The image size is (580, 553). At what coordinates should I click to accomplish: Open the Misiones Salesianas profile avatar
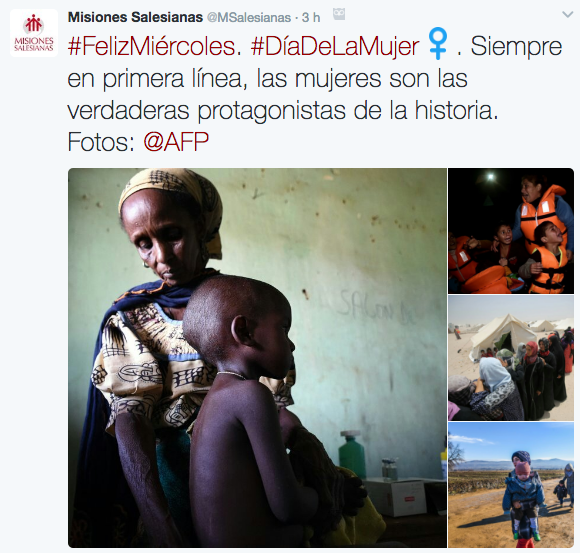pyautogui.click(x=34, y=33)
